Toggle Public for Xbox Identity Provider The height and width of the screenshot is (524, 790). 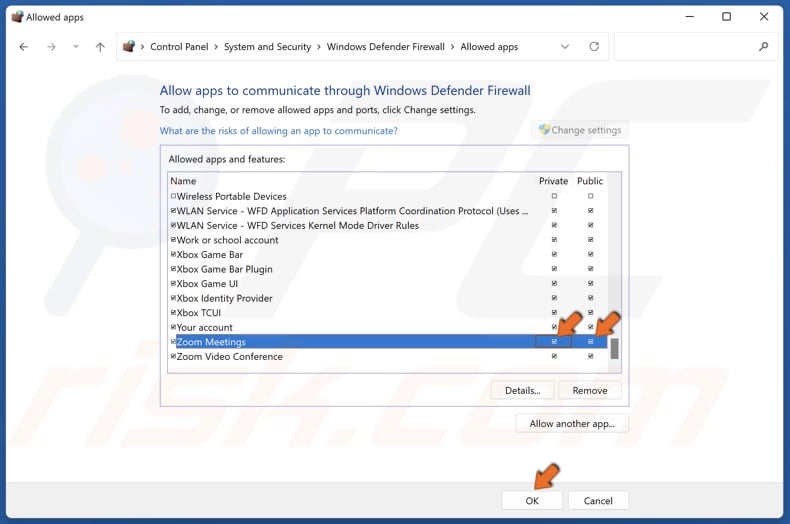click(590, 298)
